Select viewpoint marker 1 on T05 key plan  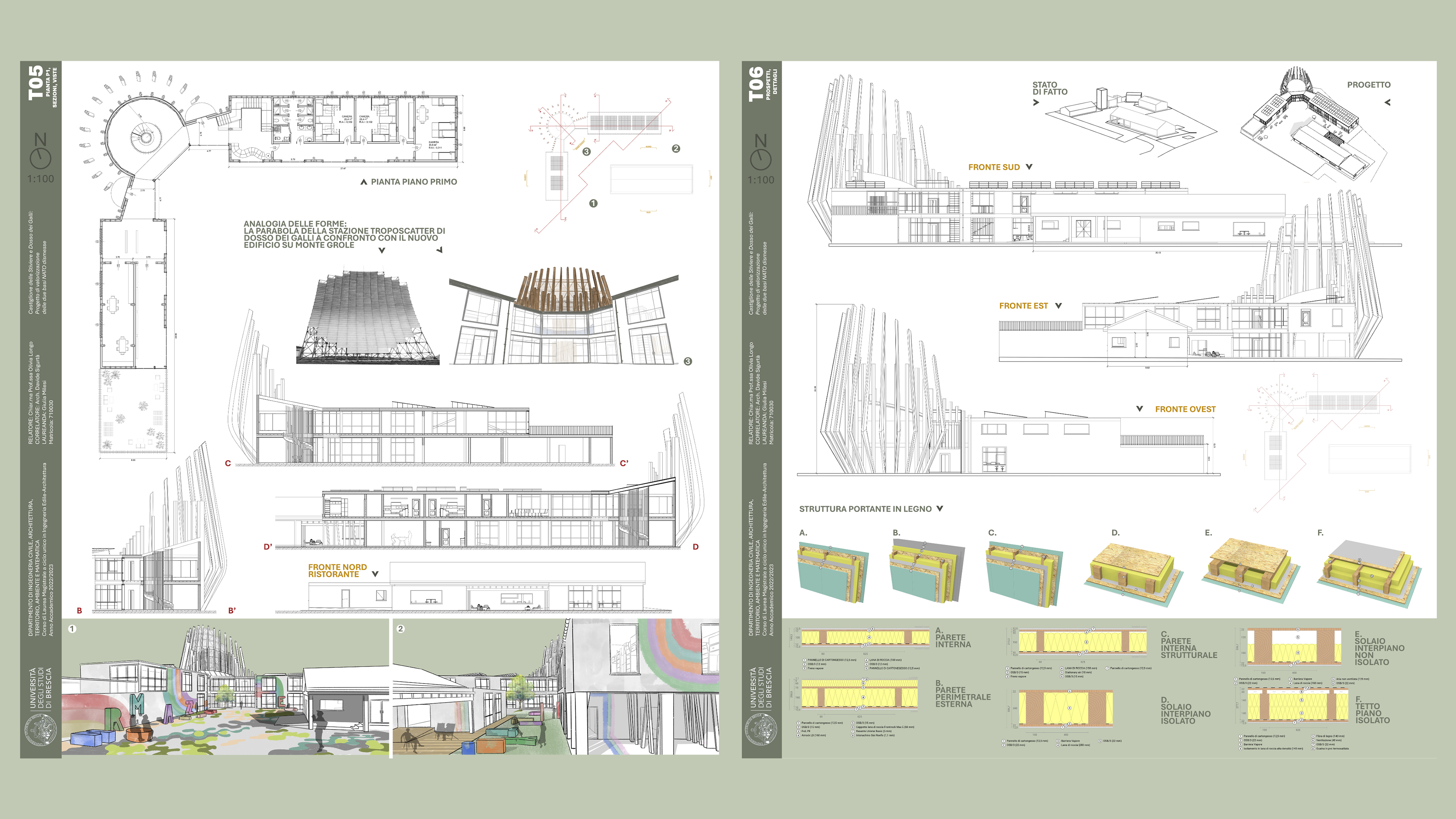click(593, 203)
